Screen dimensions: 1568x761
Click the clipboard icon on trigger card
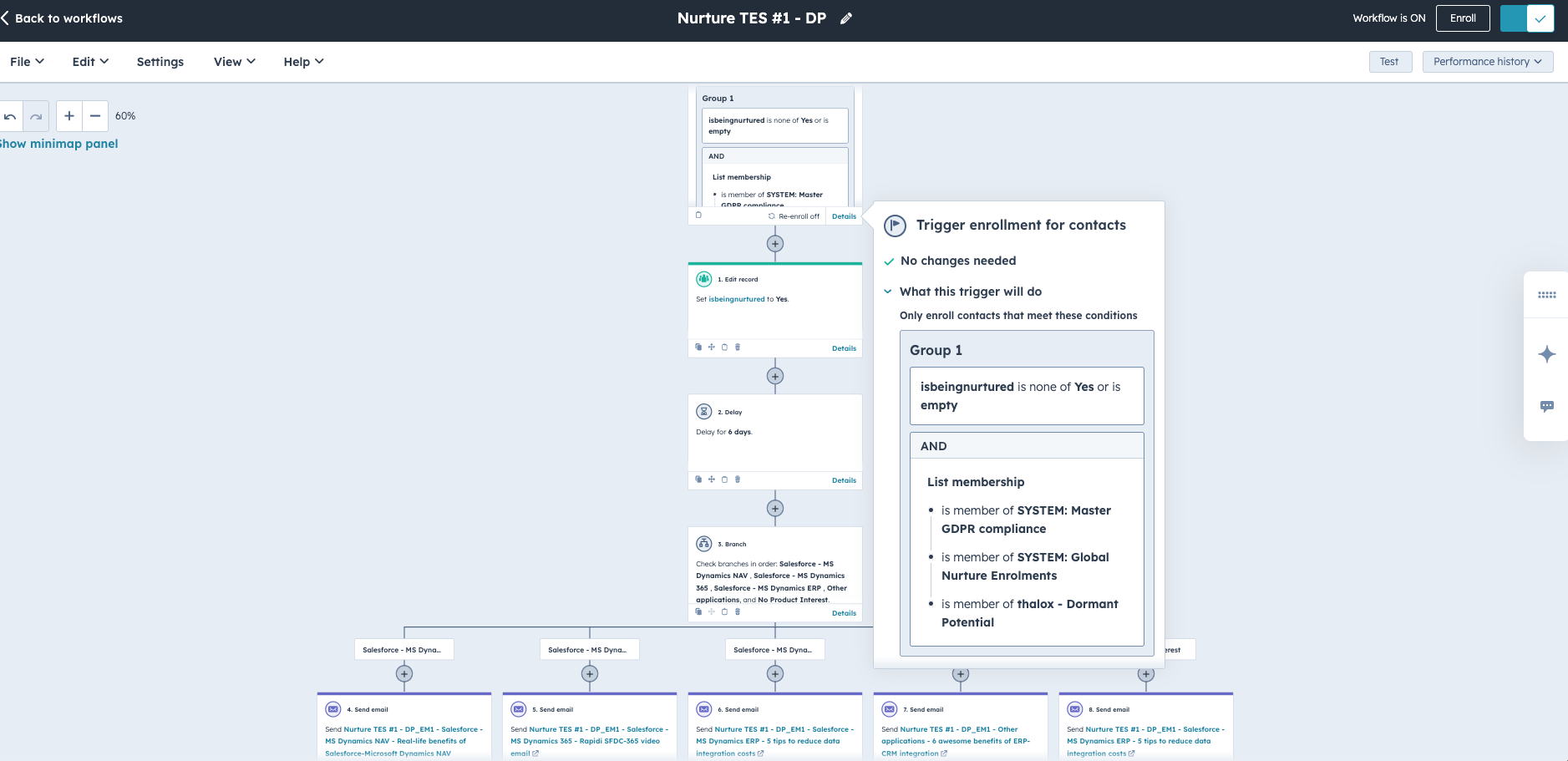pyautogui.click(x=699, y=216)
